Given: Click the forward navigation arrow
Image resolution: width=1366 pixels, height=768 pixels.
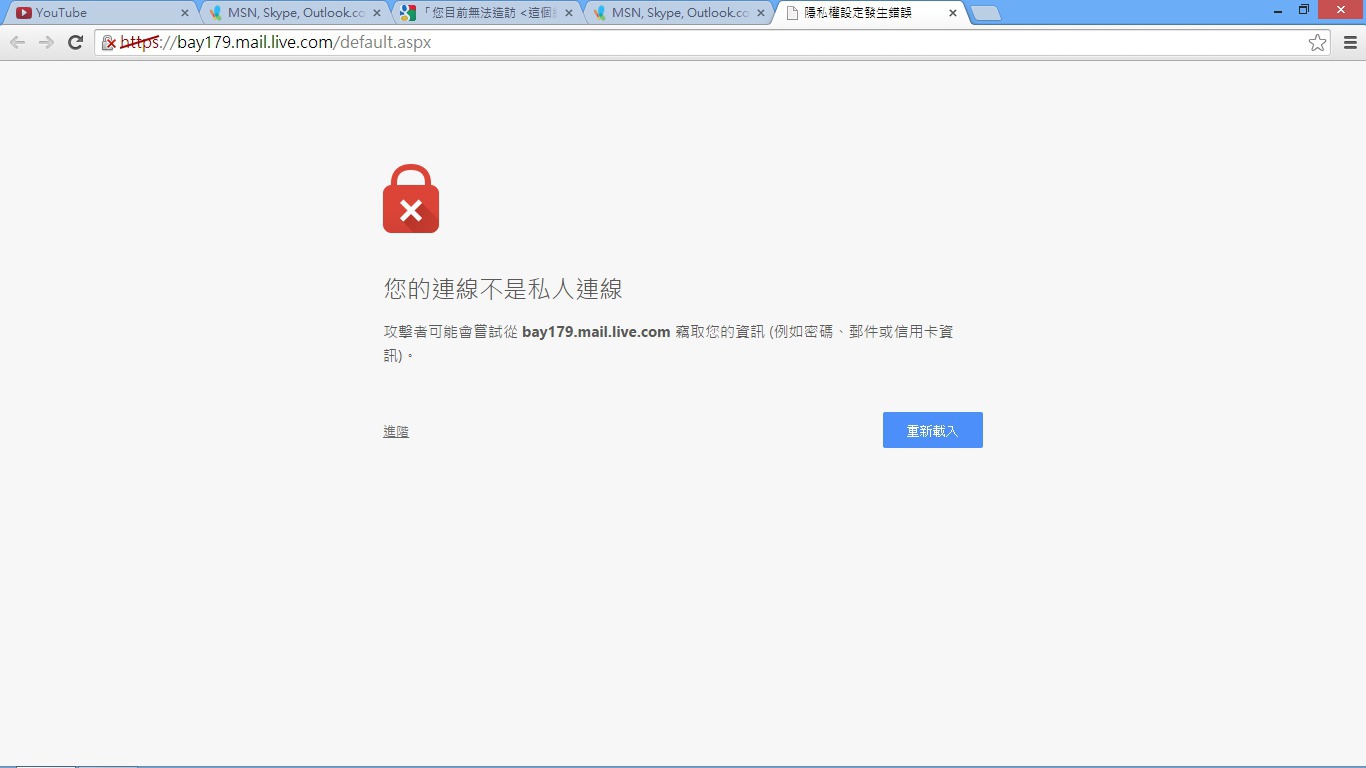Looking at the screenshot, I should pyautogui.click(x=46, y=42).
